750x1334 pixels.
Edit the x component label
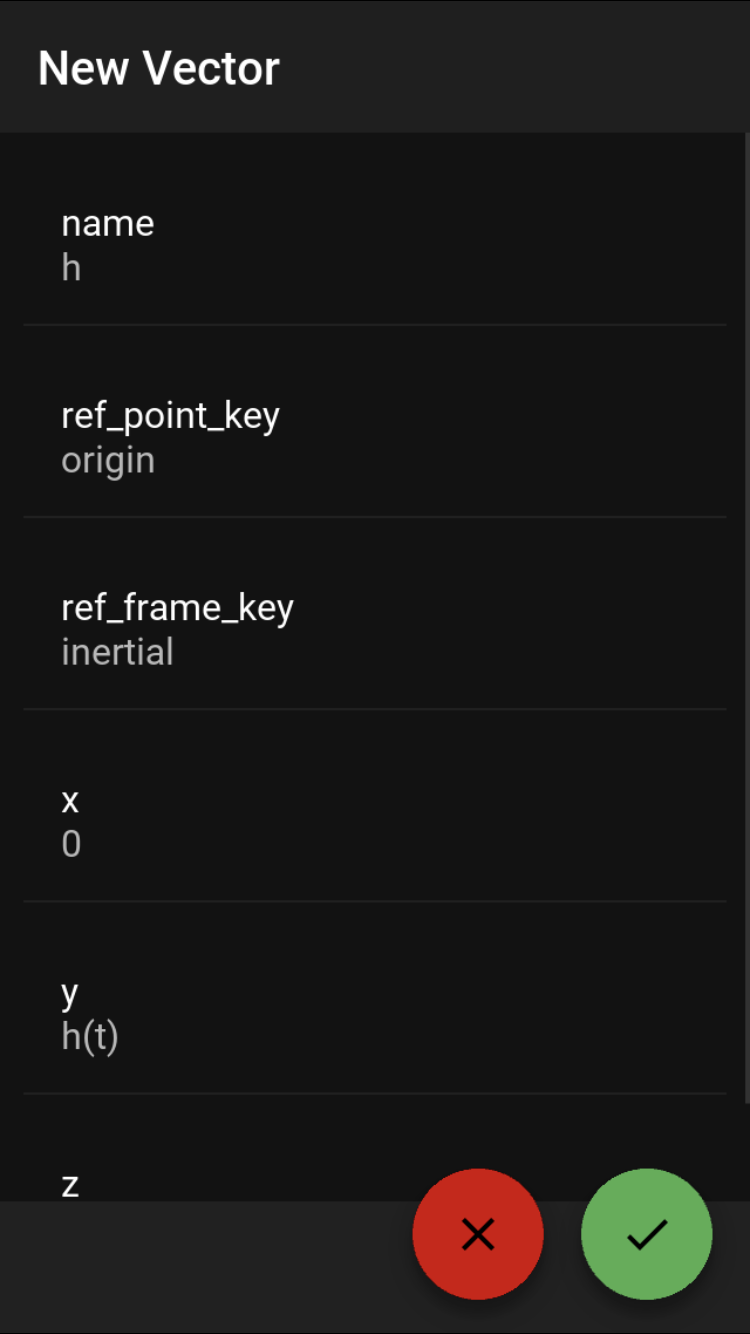[70, 800]
